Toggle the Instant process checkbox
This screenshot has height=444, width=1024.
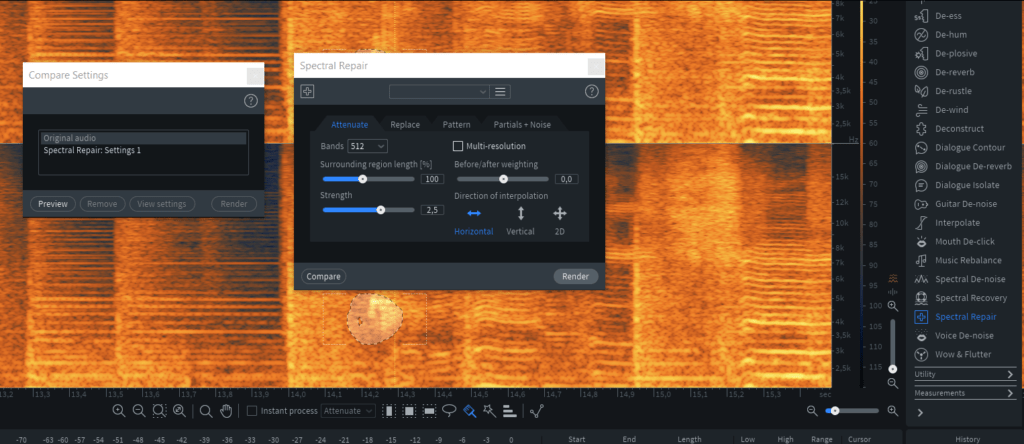tap(252, 411)
